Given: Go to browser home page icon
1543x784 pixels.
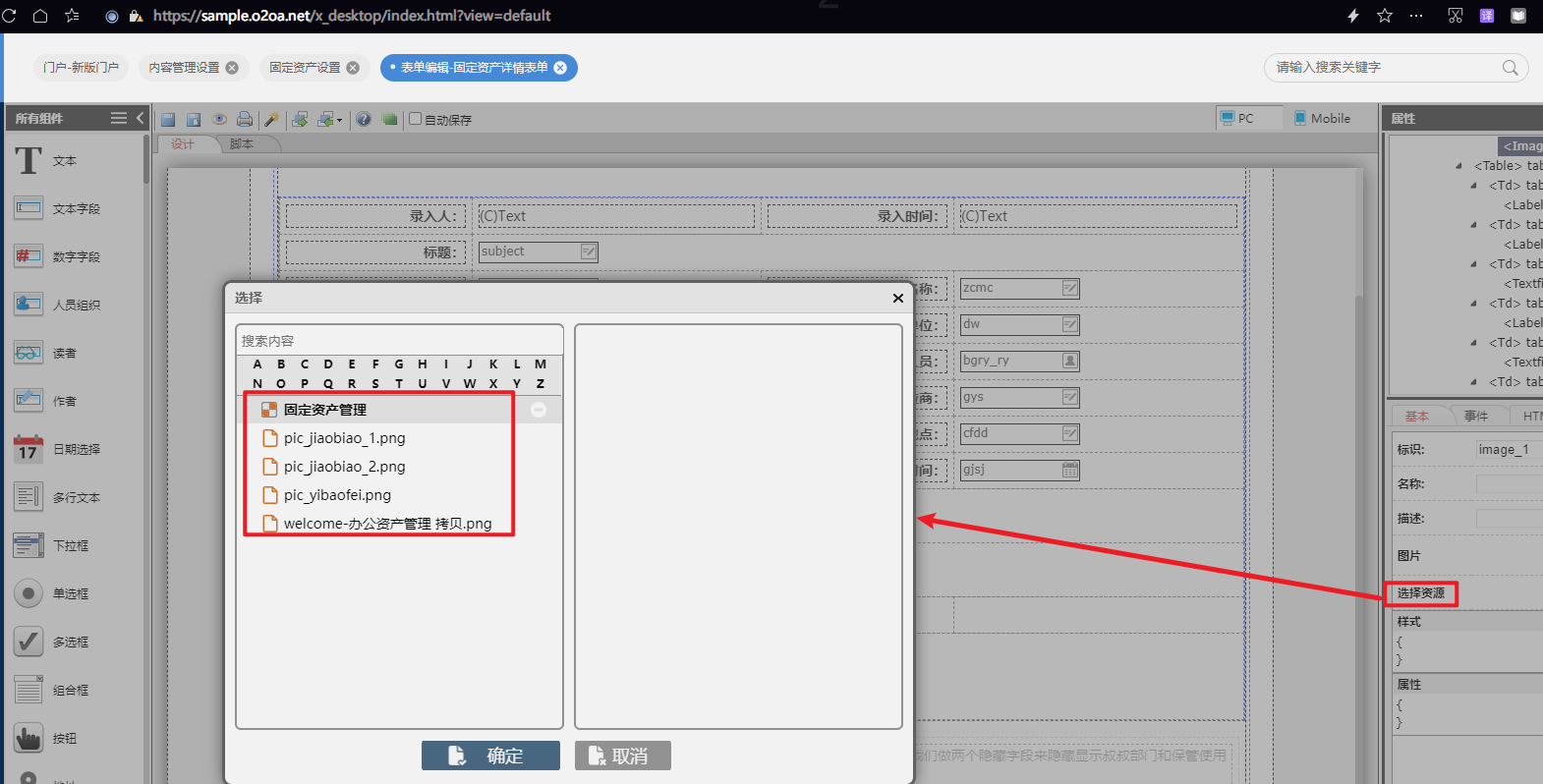Looking at the screenshot, I should pyautogui.click(x=40, y=16).
